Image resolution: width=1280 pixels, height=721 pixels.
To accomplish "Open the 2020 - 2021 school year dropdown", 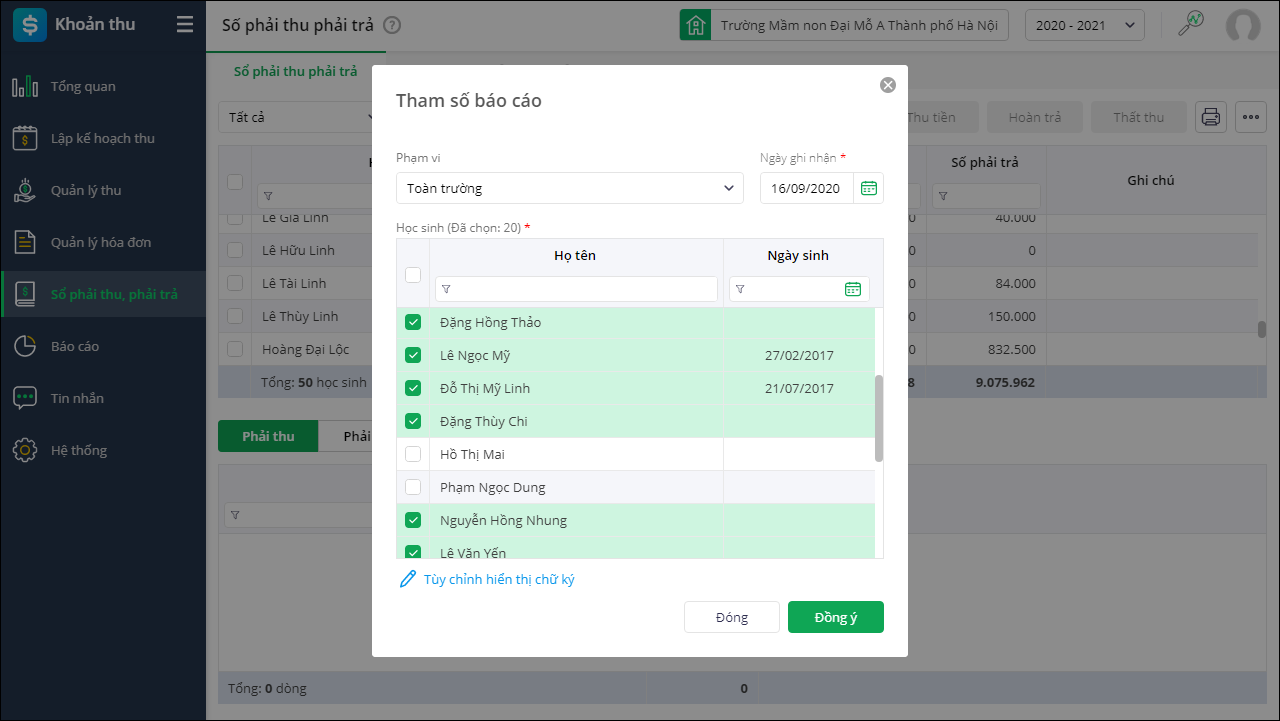I will tap(1085, 25).
